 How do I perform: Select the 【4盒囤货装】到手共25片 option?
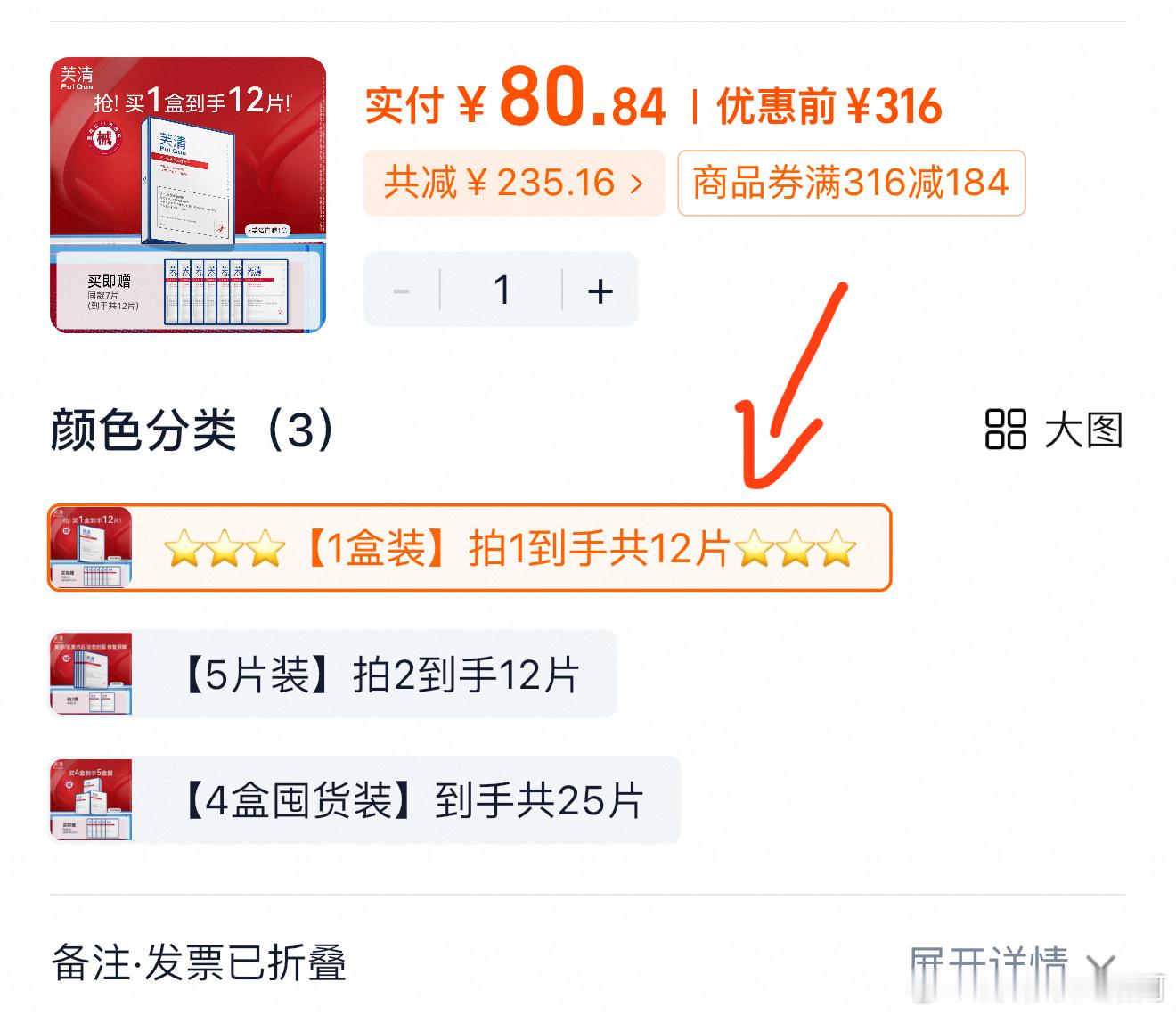[364, 799]
